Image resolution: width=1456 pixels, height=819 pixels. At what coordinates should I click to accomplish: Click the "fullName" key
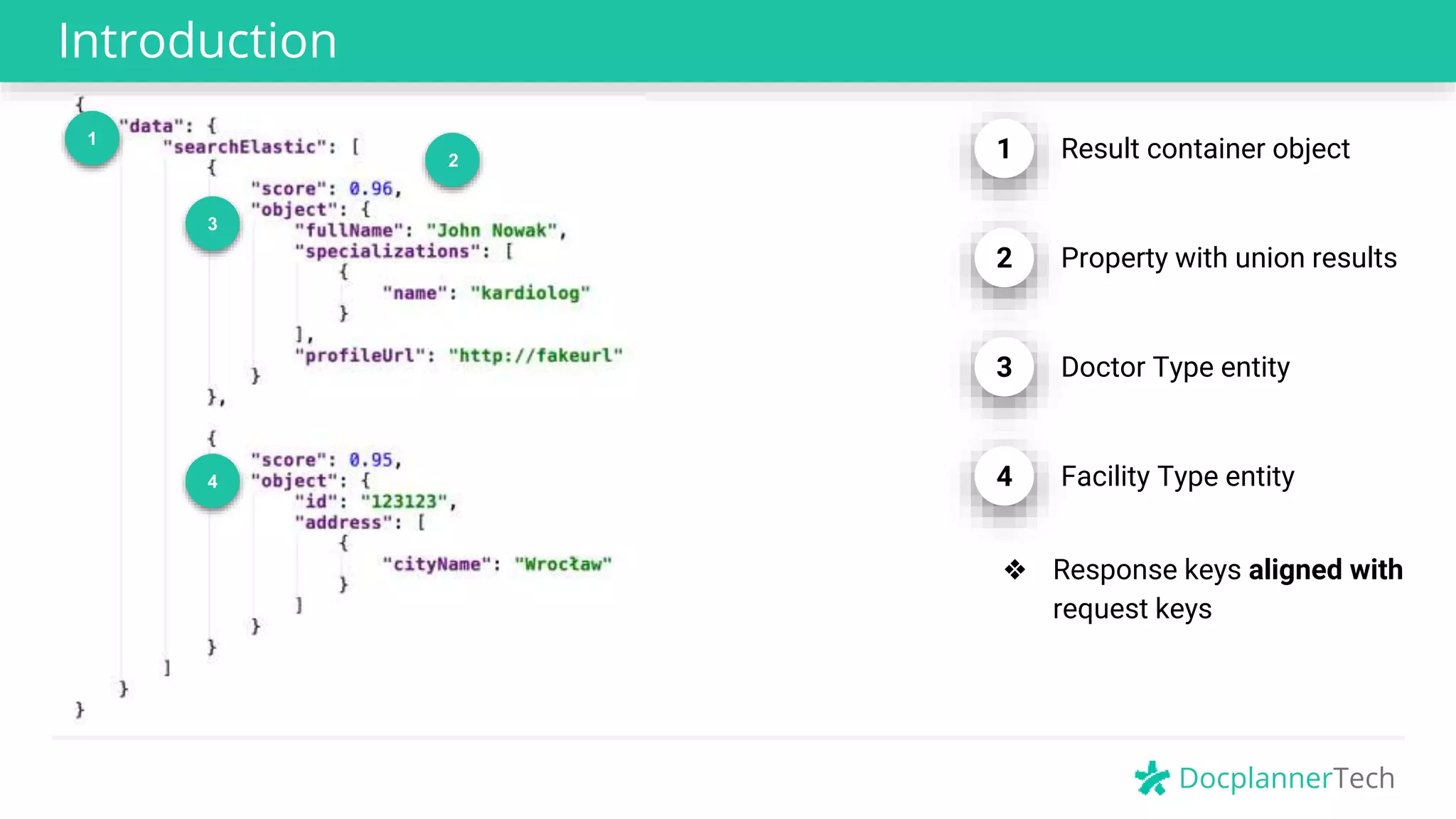point(349,230)
